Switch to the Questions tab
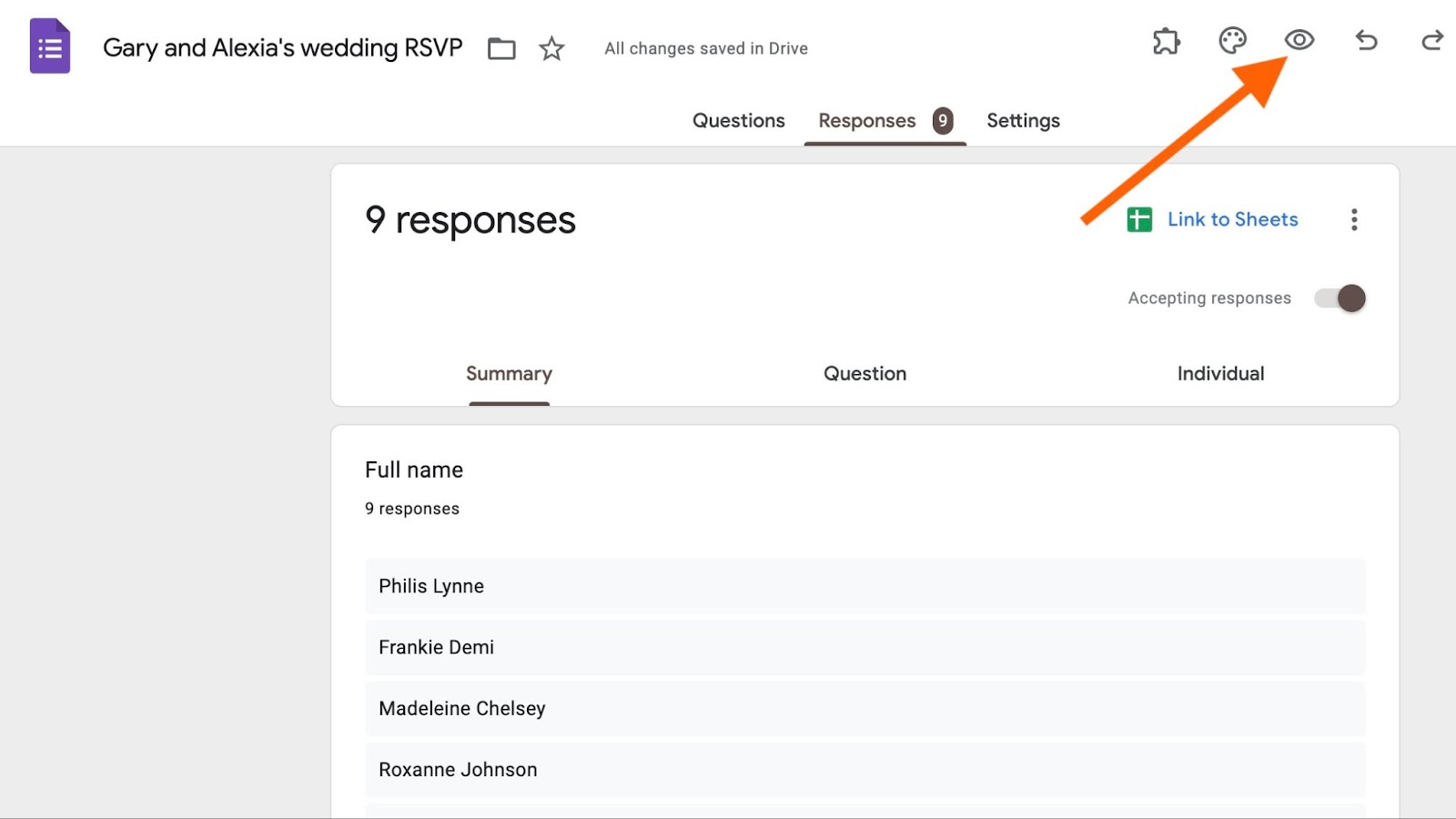 click(738, 121)
